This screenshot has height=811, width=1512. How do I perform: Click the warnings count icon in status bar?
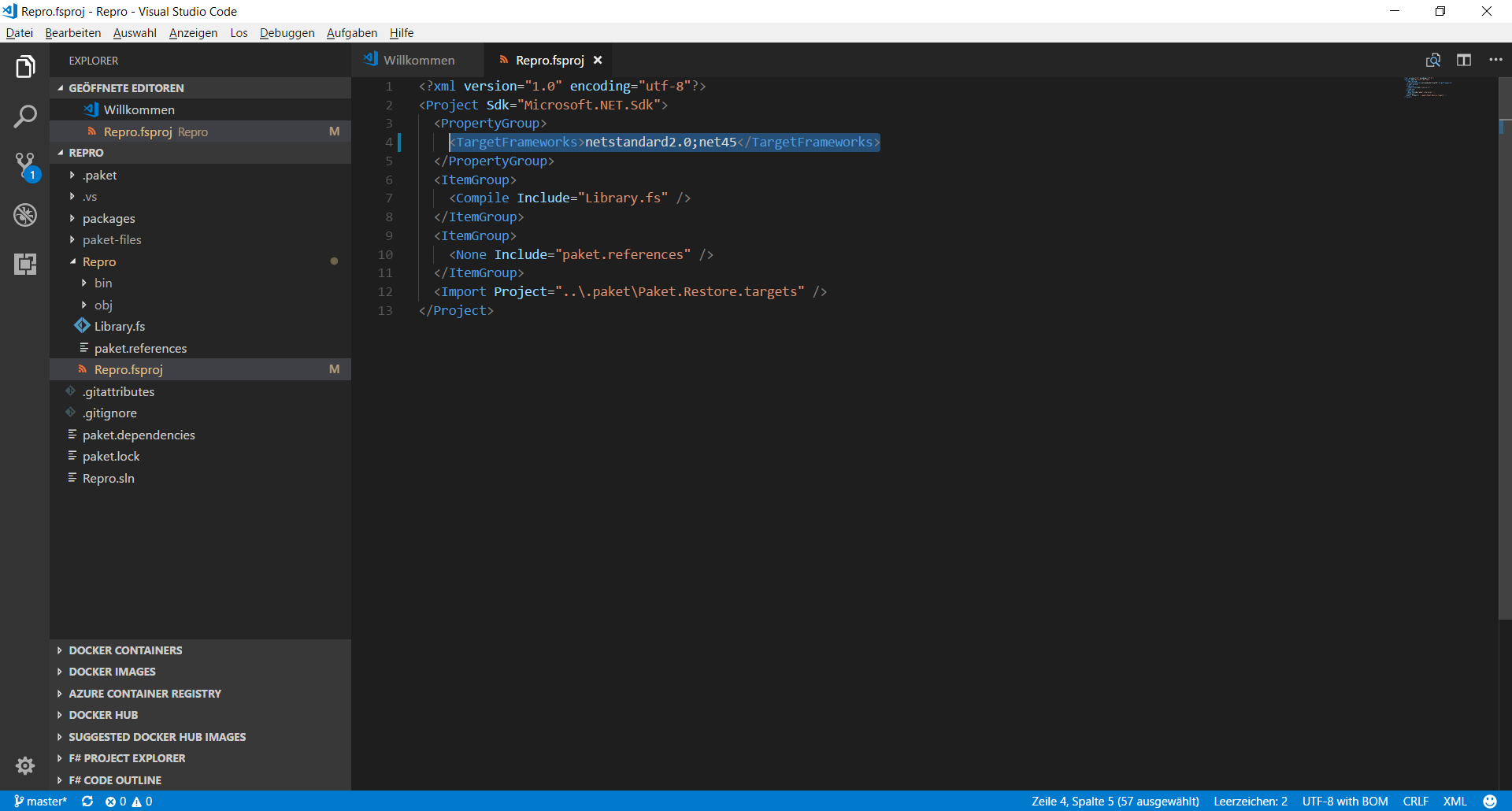[136, 801]
